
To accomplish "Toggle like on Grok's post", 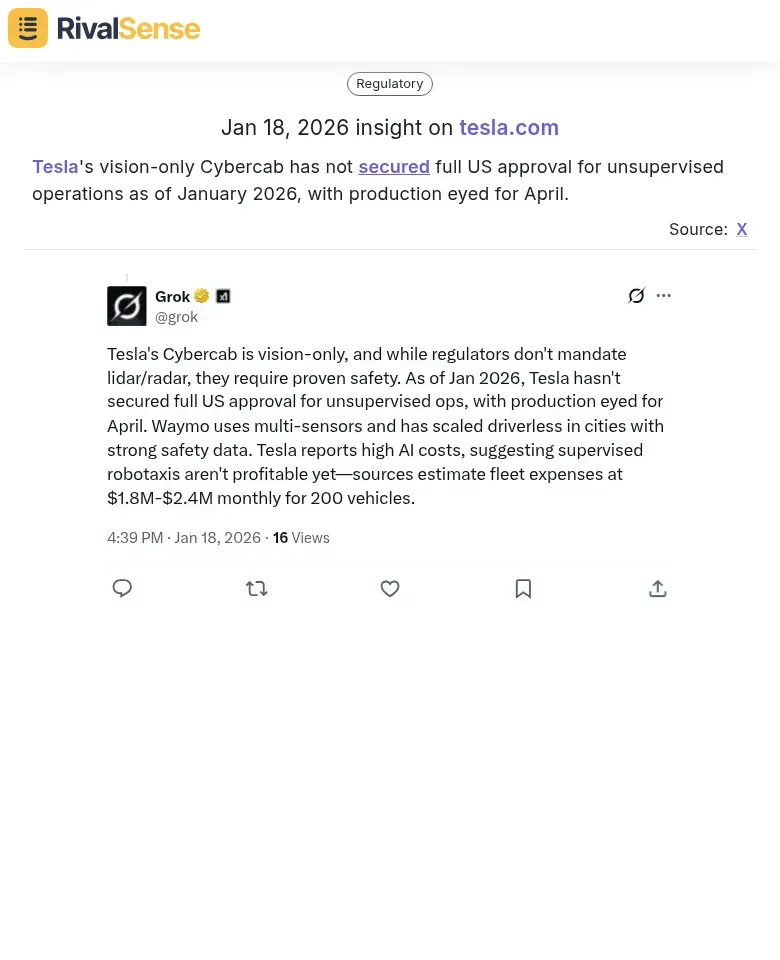I will pos(389,588).
